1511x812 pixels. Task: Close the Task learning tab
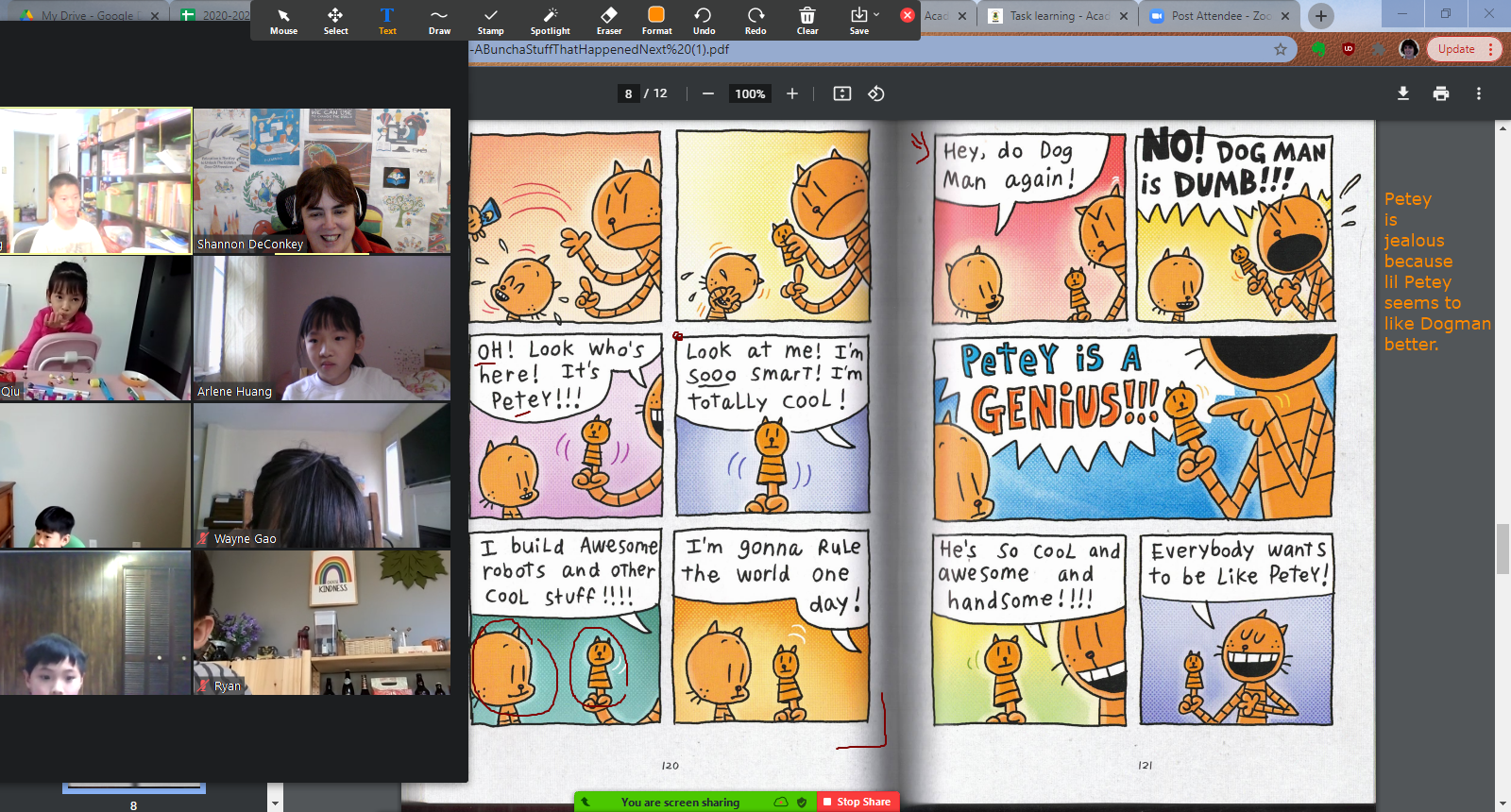[1124, 16]
